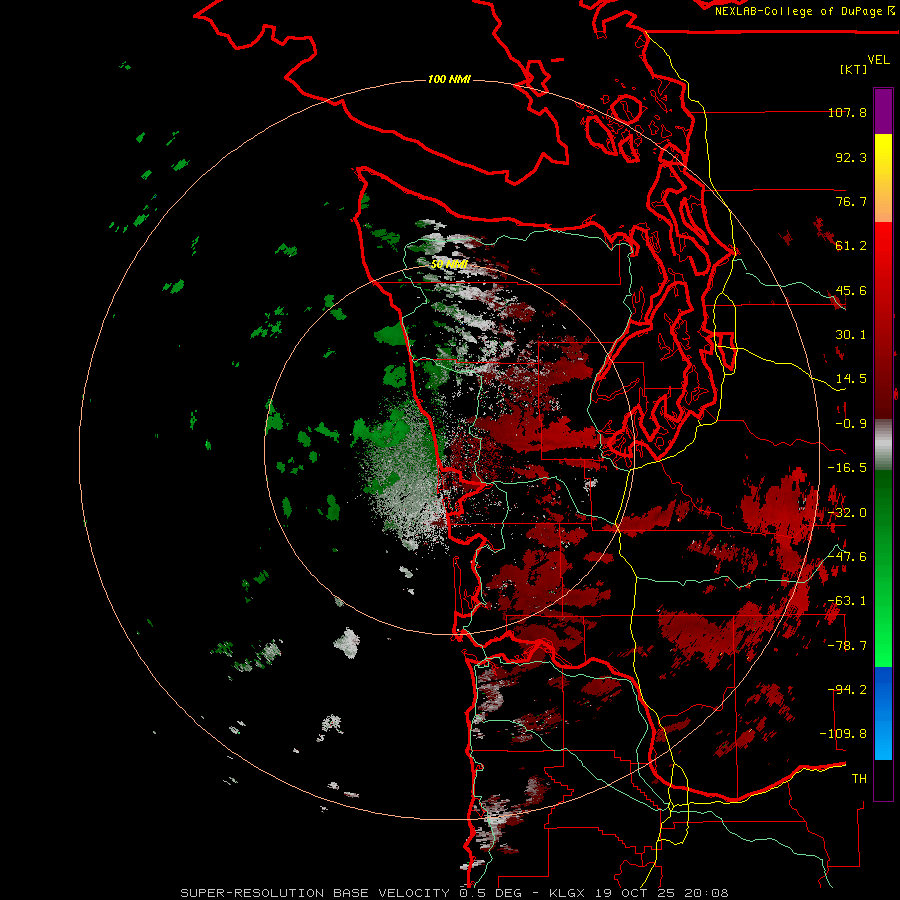Select the -0.9 velocity scale label
Viewport: 900px width, 900px height.
tap(851, 424)
